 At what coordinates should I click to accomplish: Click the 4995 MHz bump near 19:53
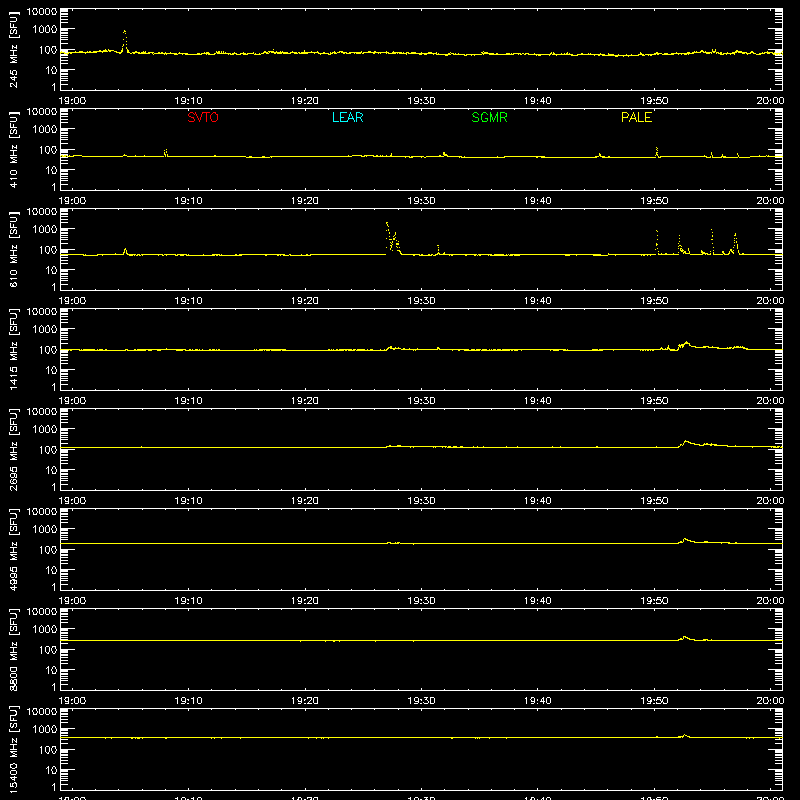click(685, 540)
